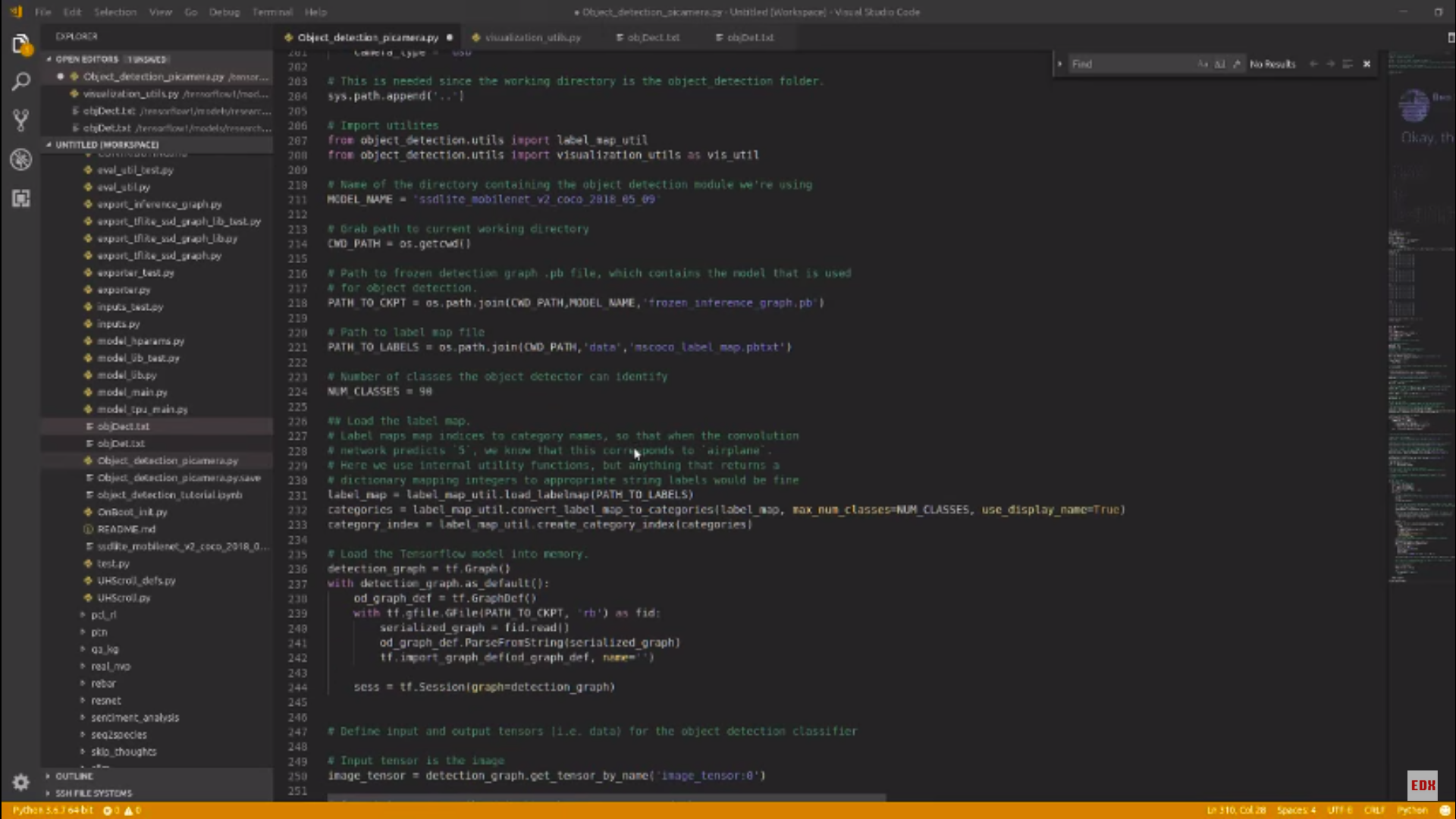This screenshot has height=819, width=1456.
Task: Open model_main.py in file explorer
Action: pyautogui.click(x=132, y=392)
